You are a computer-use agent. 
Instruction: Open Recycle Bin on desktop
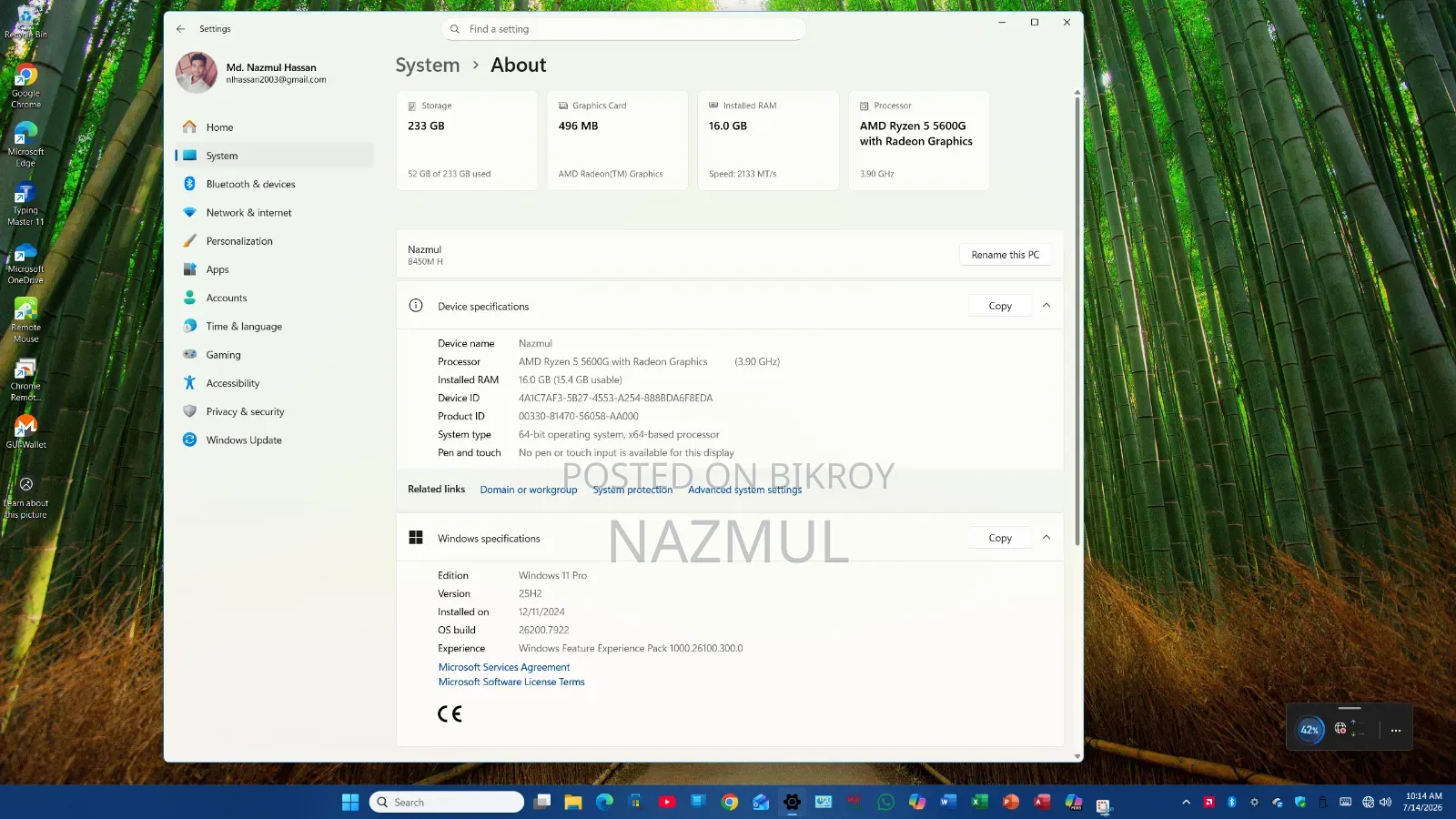pos(25,24)
